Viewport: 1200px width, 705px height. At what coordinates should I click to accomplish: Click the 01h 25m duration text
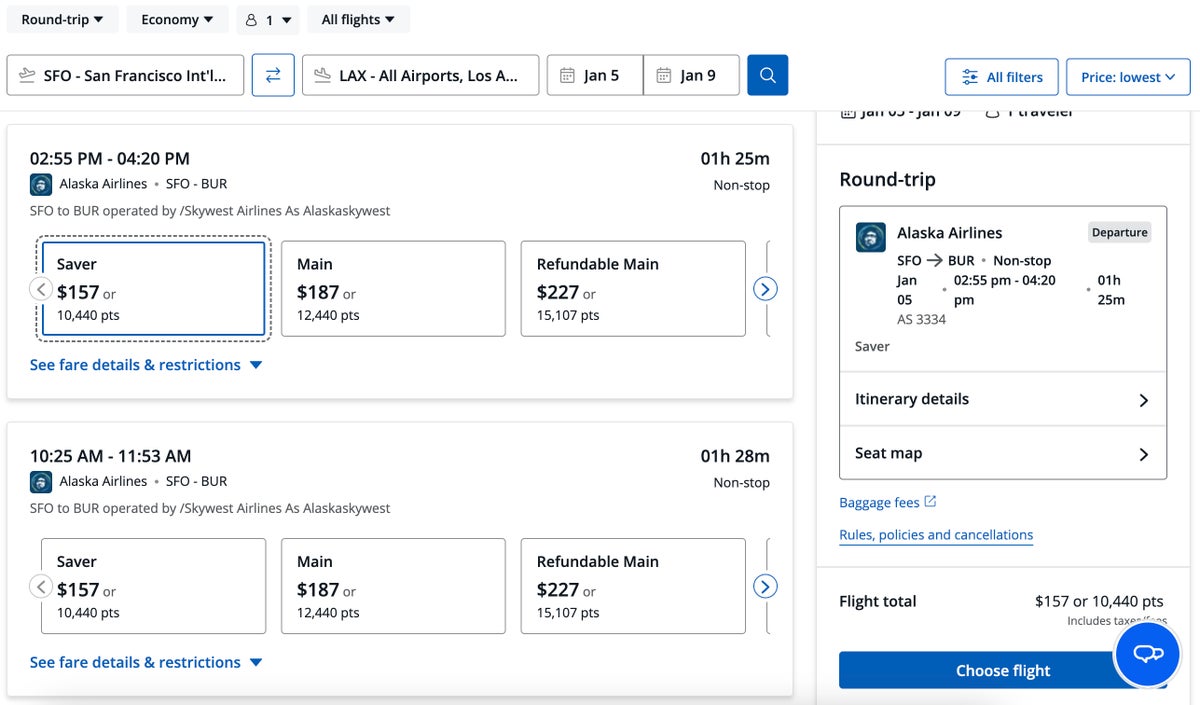click(x=735, y=158)
